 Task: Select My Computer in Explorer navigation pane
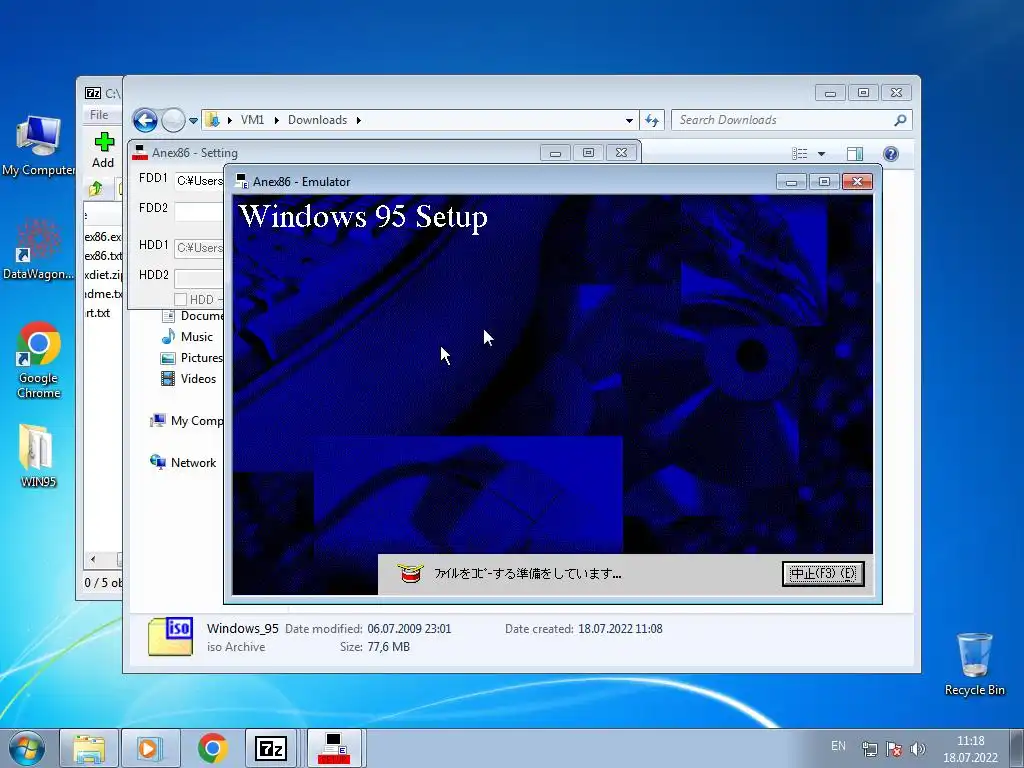click(x=187, y=421)
